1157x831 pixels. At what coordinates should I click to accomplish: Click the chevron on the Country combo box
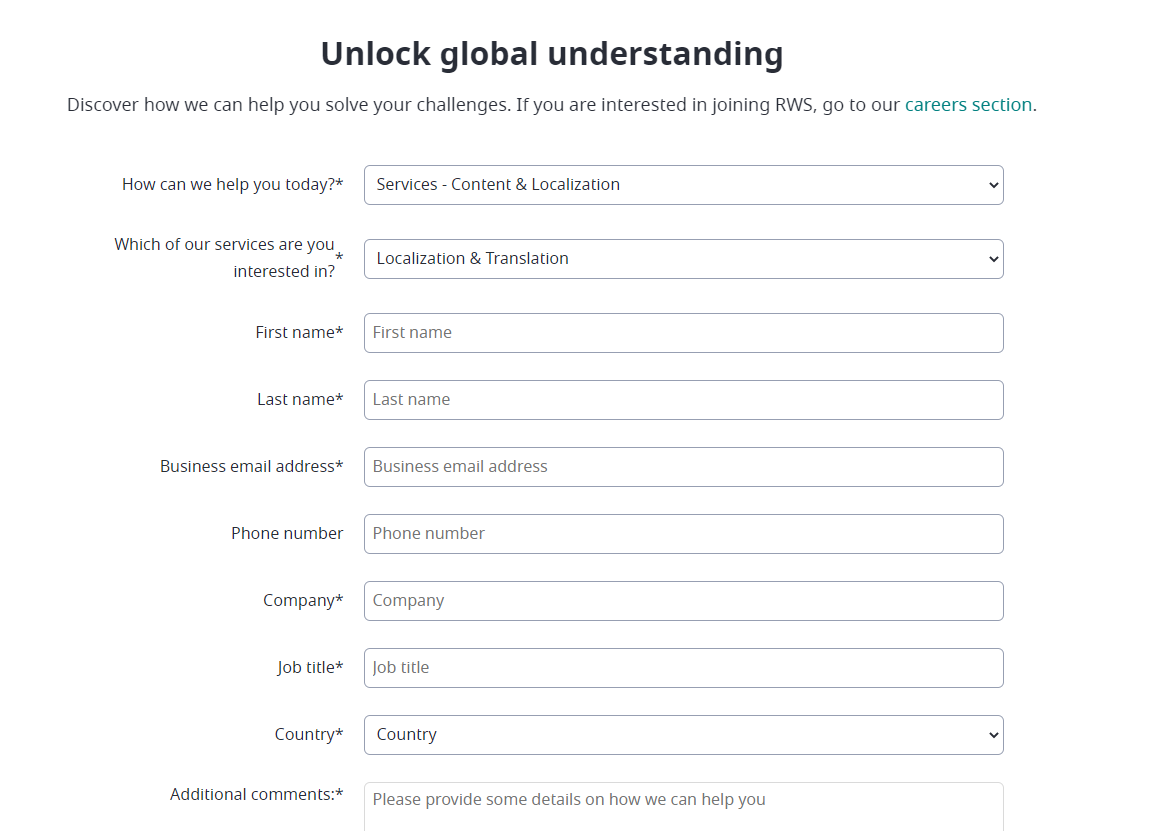tap(992, 734)
